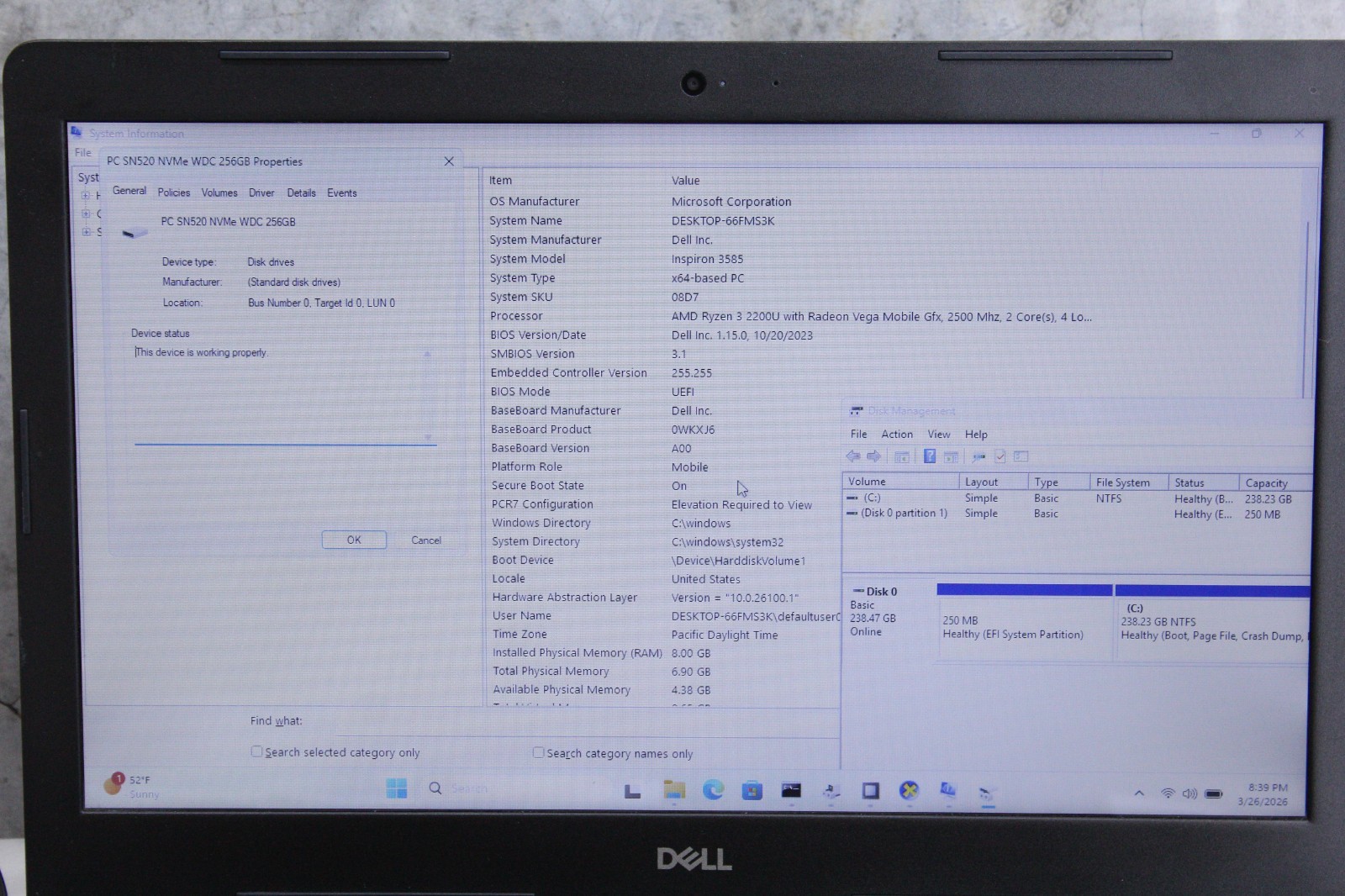
Task: Select the General tab in drive properties
Action: [129, 191]
